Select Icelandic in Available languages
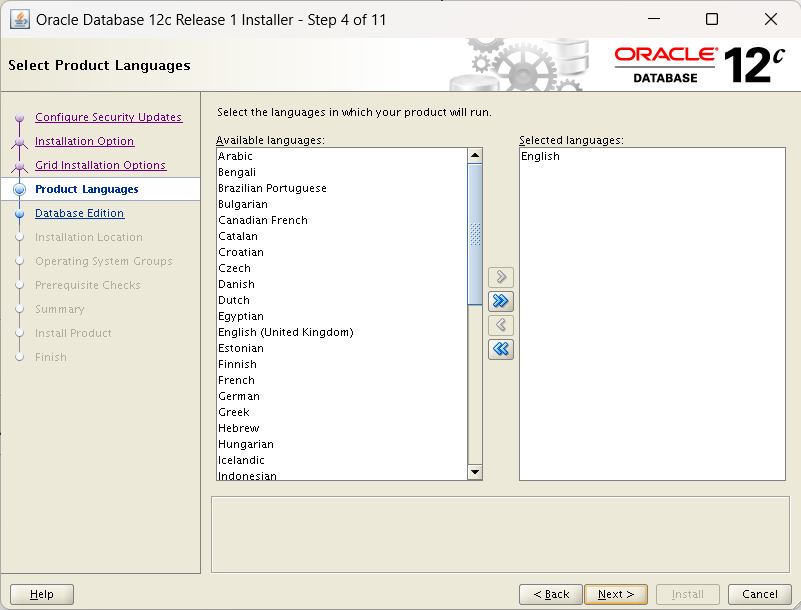 (x=342, y=460)
